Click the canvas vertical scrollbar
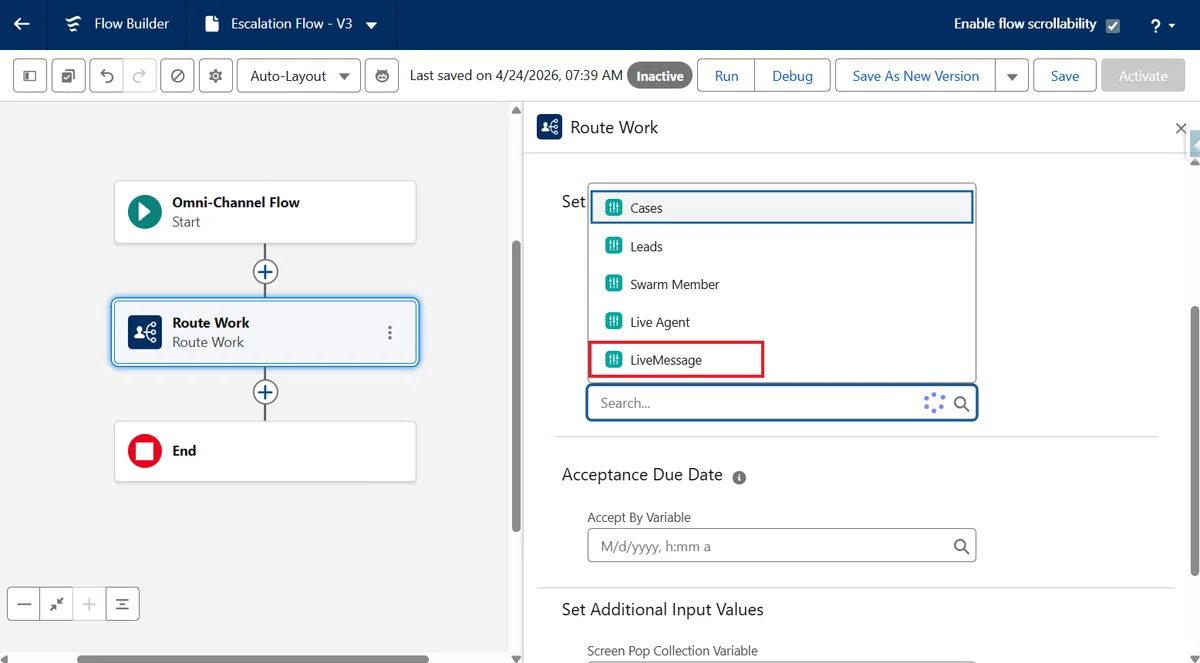This screenshot has height=663, width=1200. pos(516,385)
